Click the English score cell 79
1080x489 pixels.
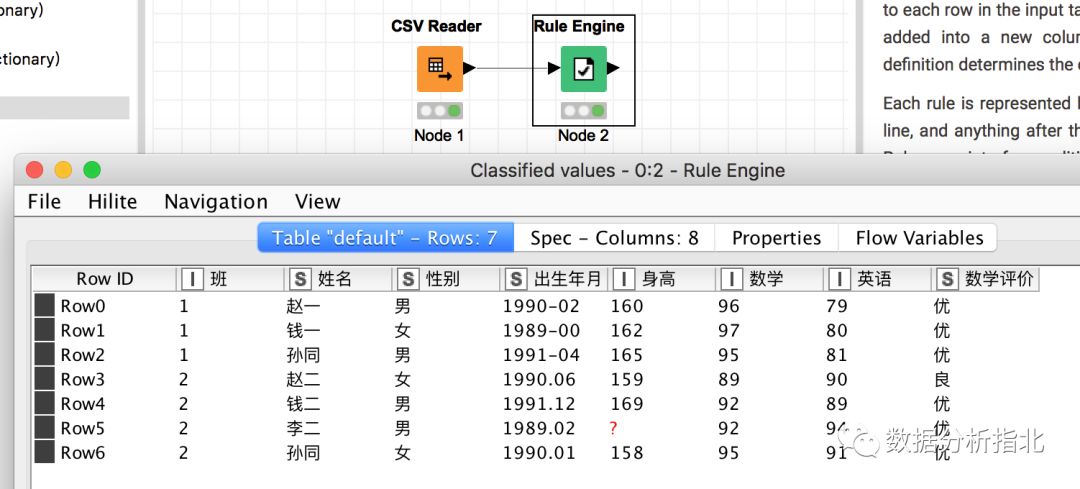point(837,306)
